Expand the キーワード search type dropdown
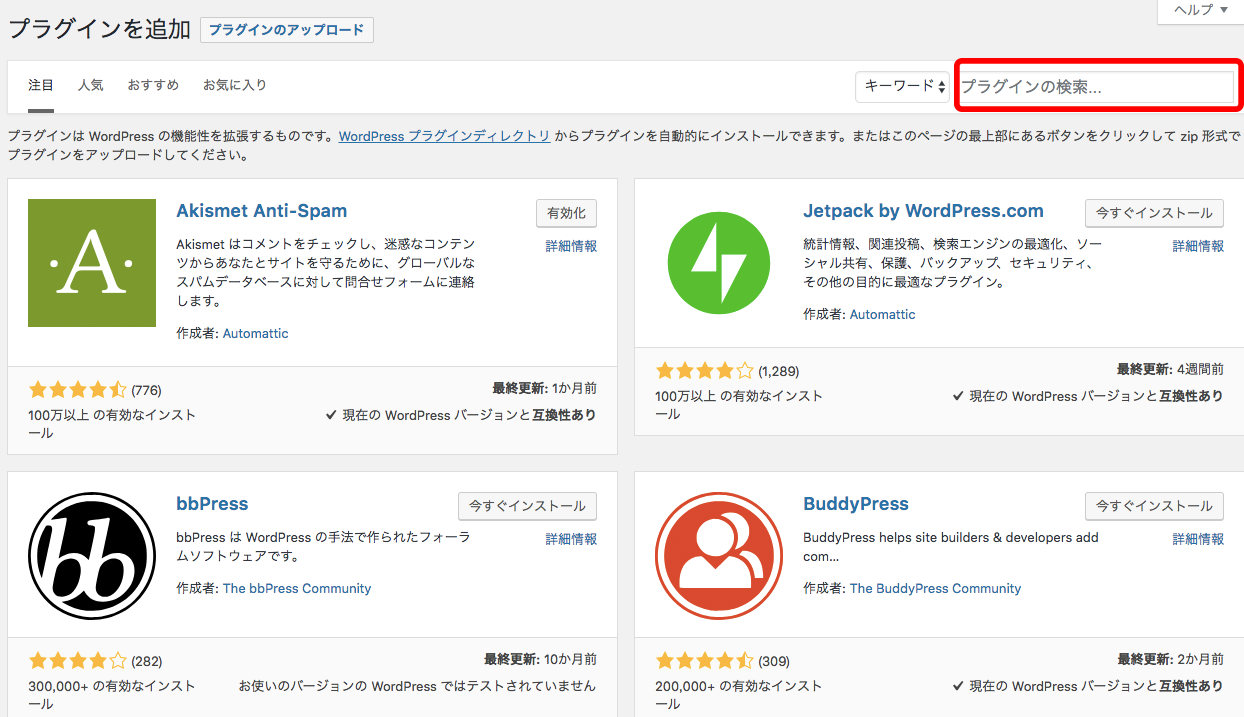 [x=902, y=87]
